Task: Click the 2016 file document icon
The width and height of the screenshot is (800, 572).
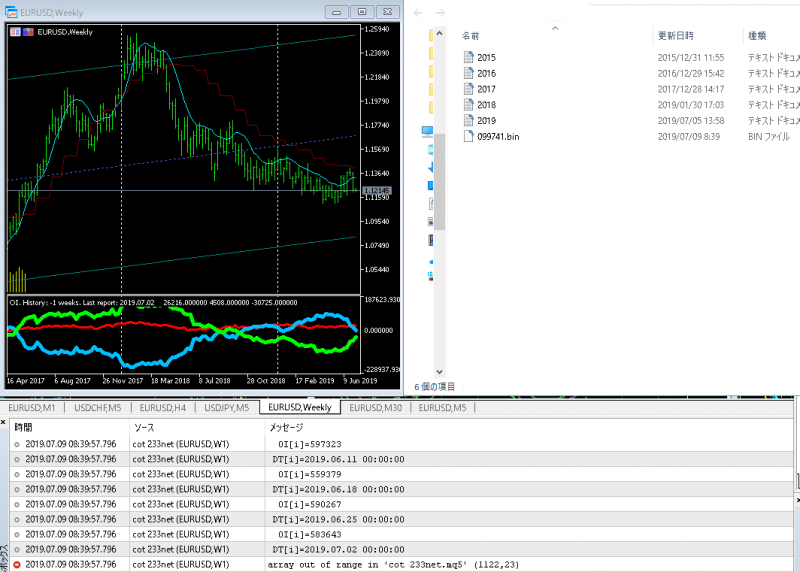Action: coord(468,73)
